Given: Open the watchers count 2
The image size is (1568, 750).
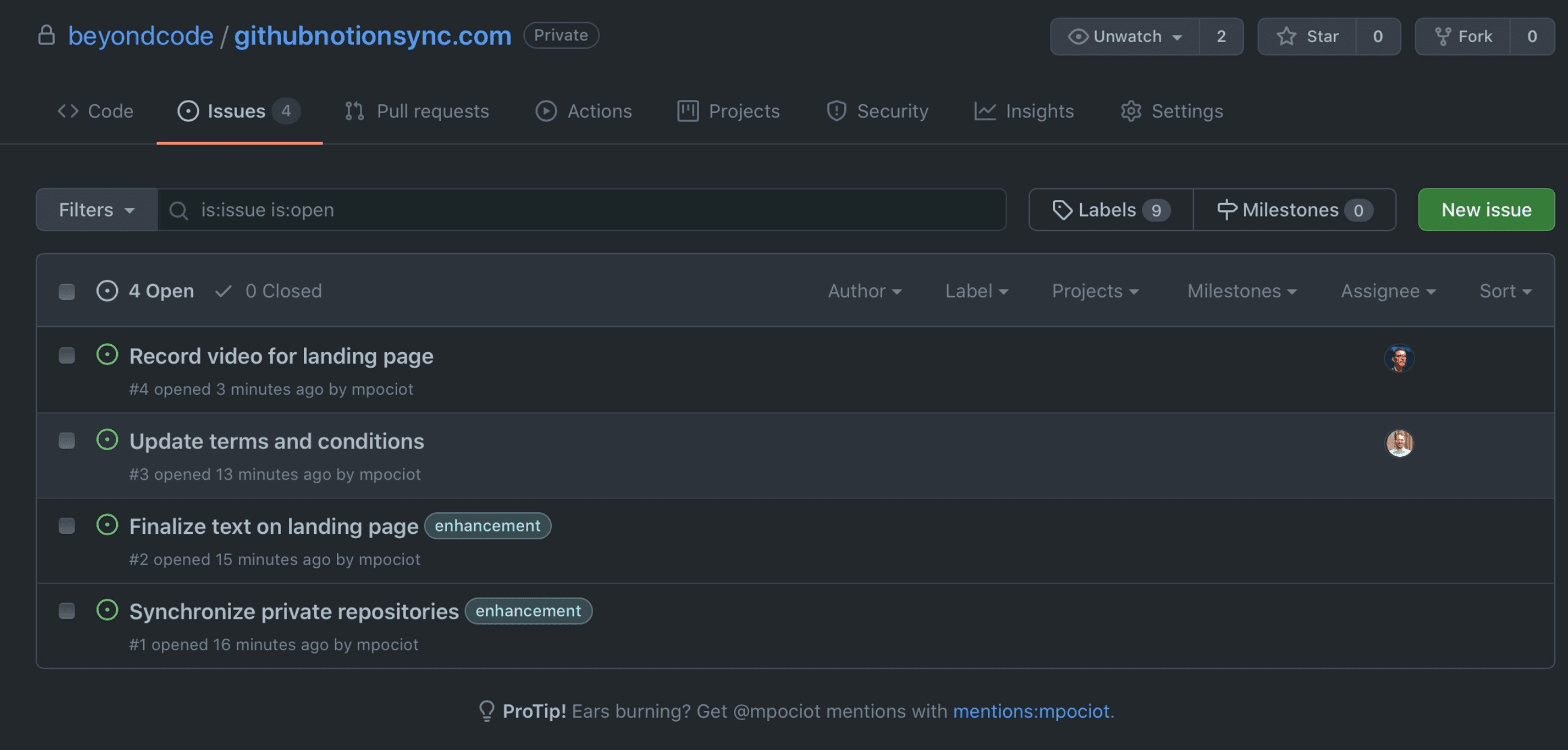Looking at the screenshot, I should click(x=1221, y=37).
